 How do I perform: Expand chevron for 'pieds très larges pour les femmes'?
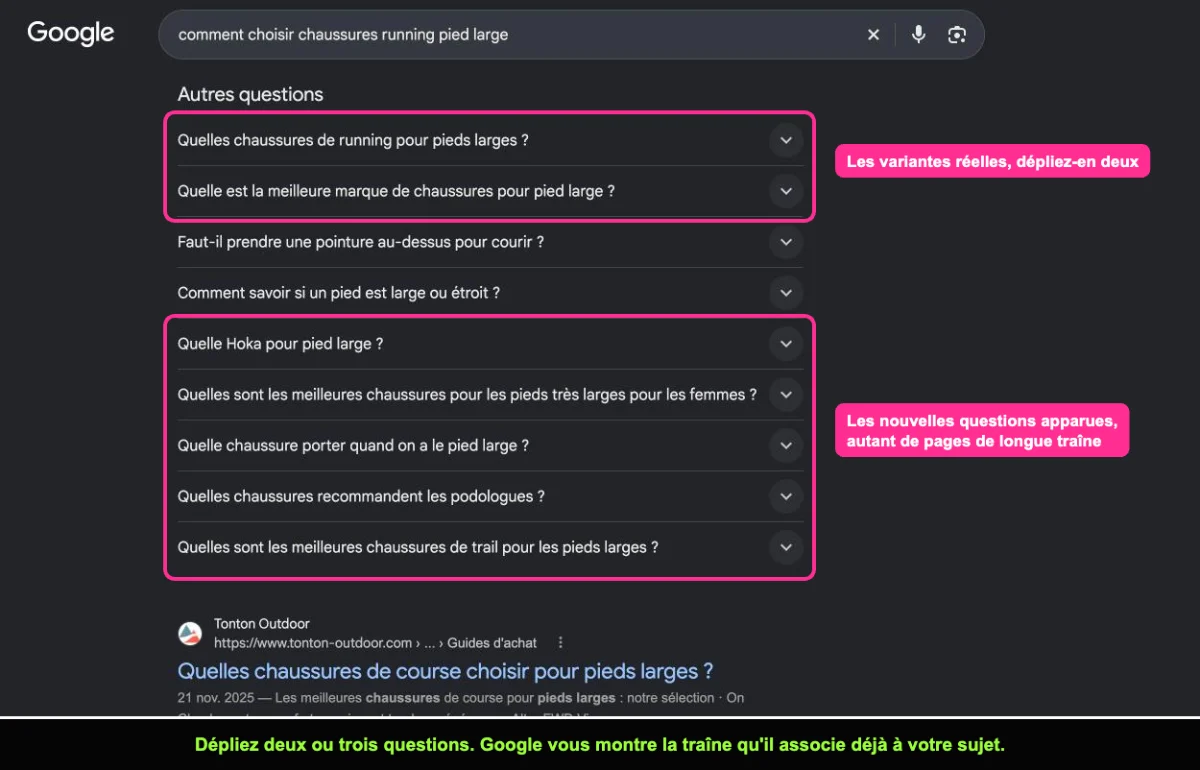786,395
